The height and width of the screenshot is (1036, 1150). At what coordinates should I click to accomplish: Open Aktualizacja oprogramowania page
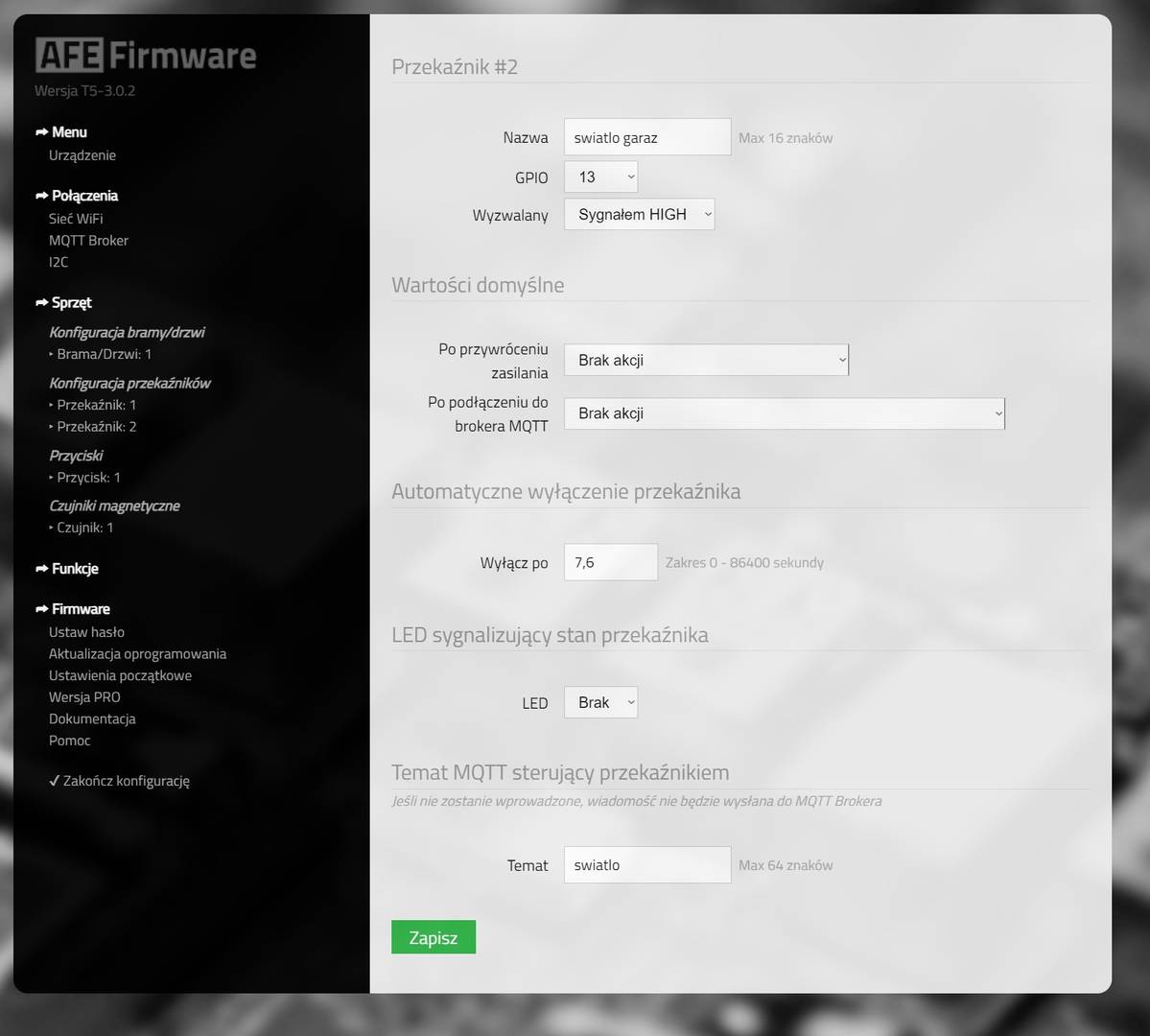coord(137,654)
